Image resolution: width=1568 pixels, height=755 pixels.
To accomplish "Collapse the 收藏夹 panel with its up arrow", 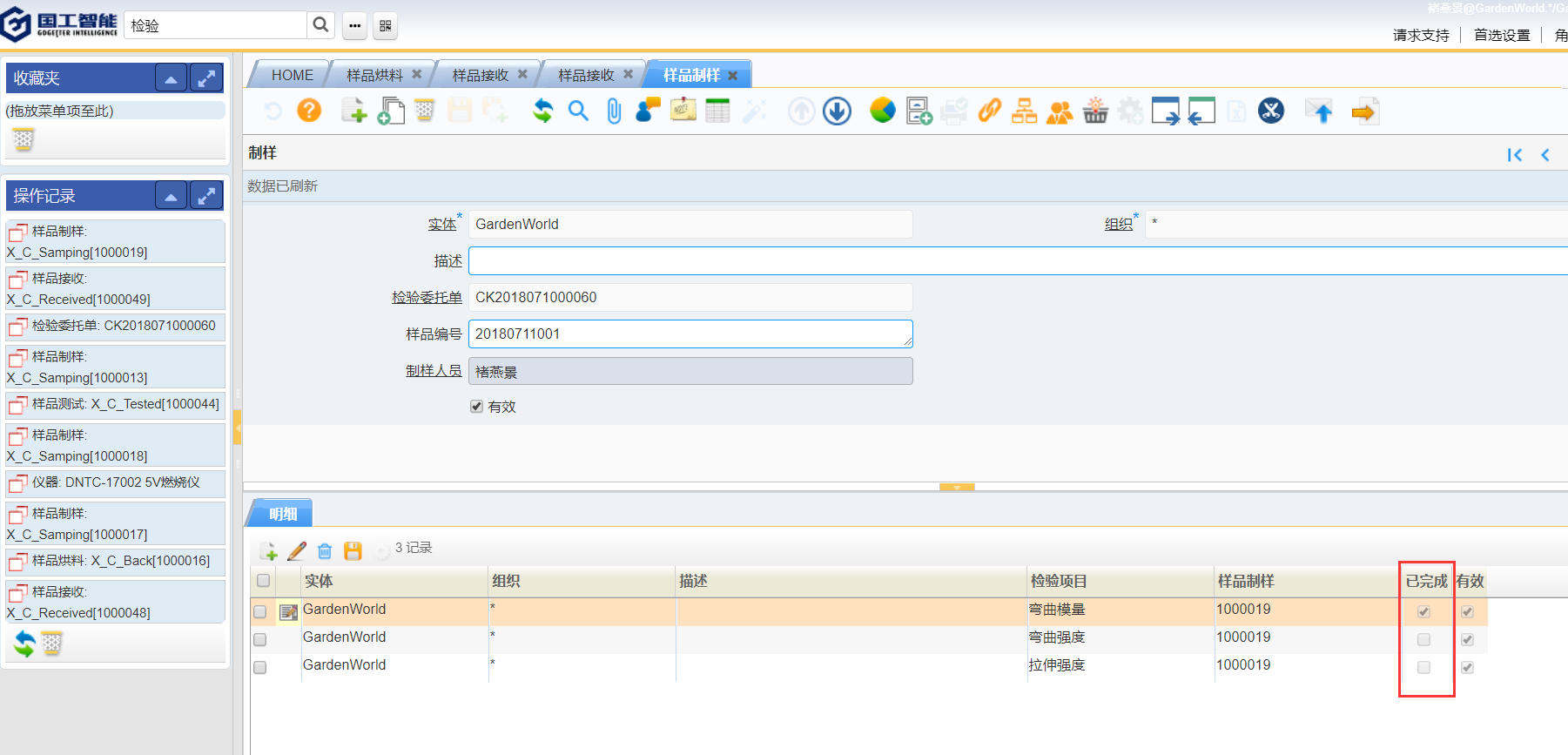I will point(171,78).
